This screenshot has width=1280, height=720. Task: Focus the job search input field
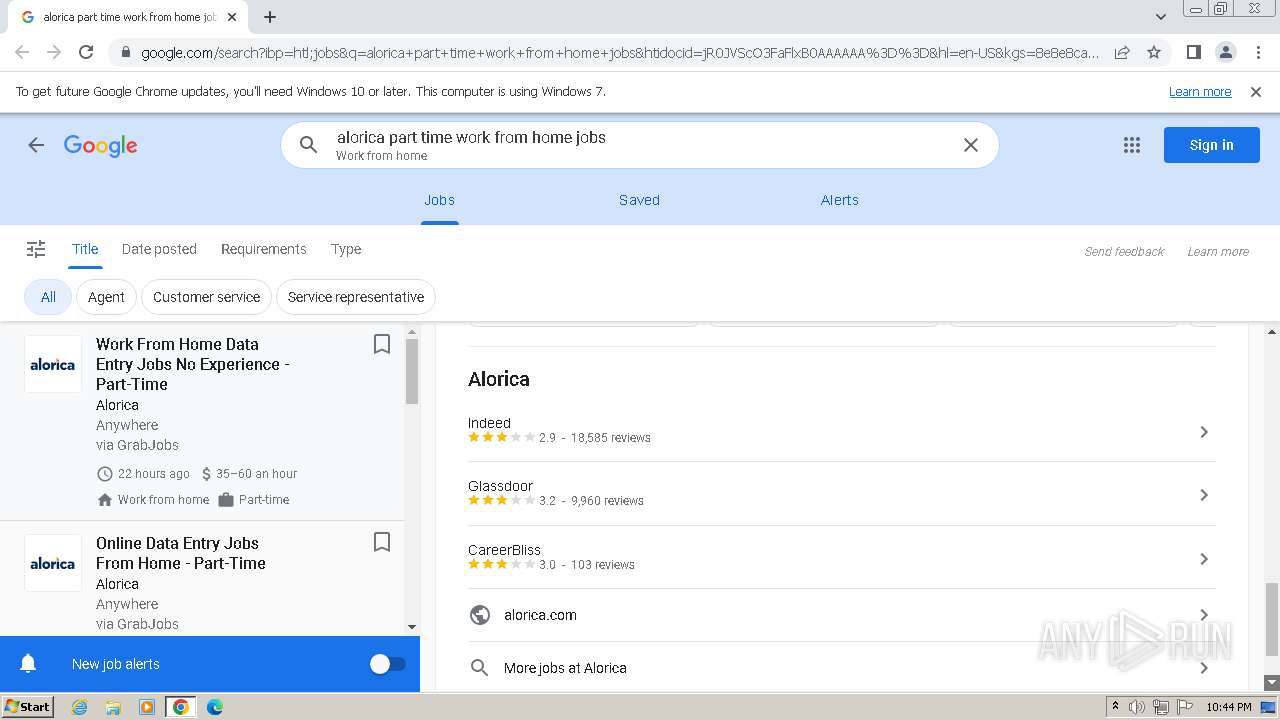tap(640, 145)
